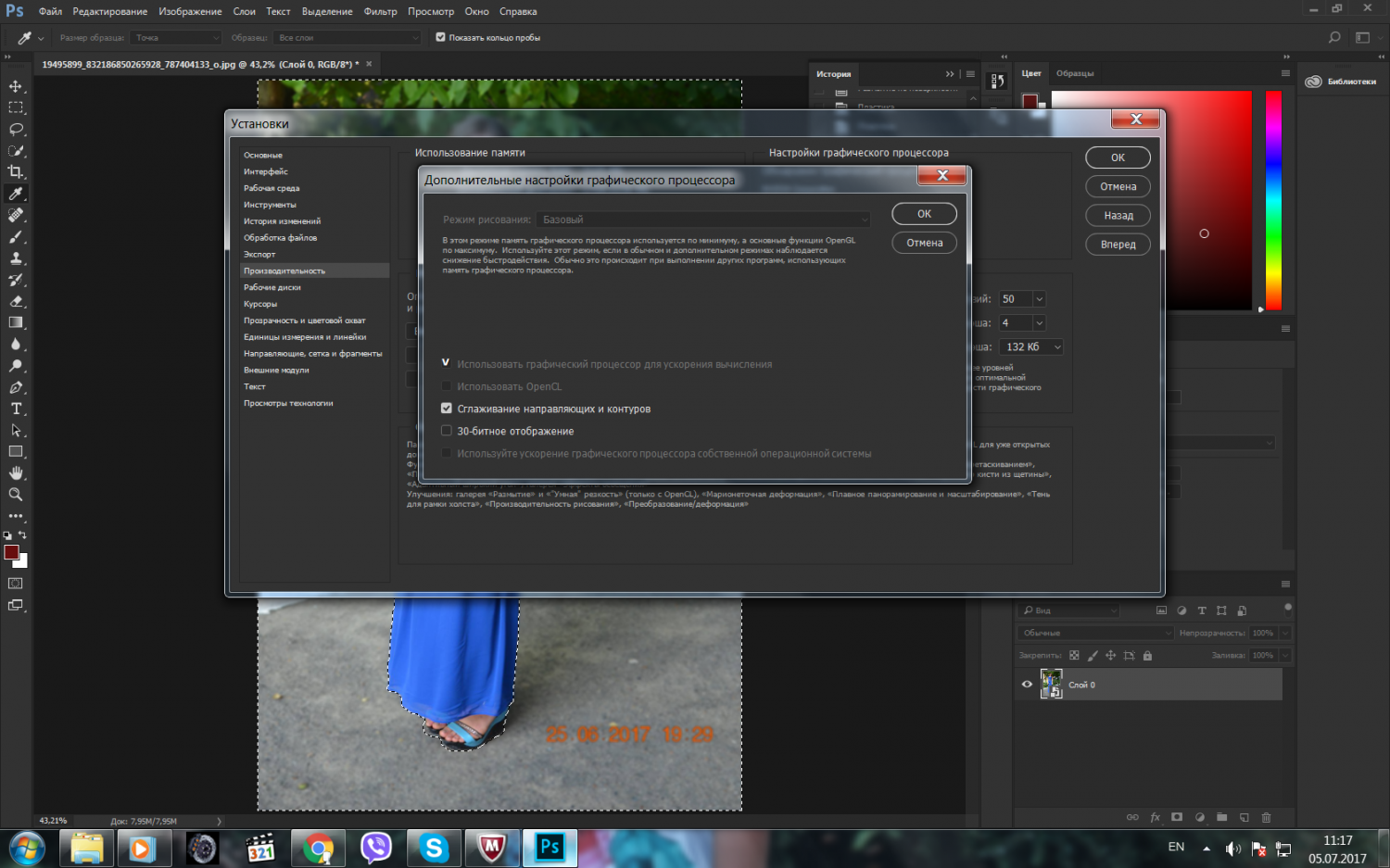The image size is (1390, 868).
Task: Open layer blend mode dropdown Обычные
Action: (1094, 633)
